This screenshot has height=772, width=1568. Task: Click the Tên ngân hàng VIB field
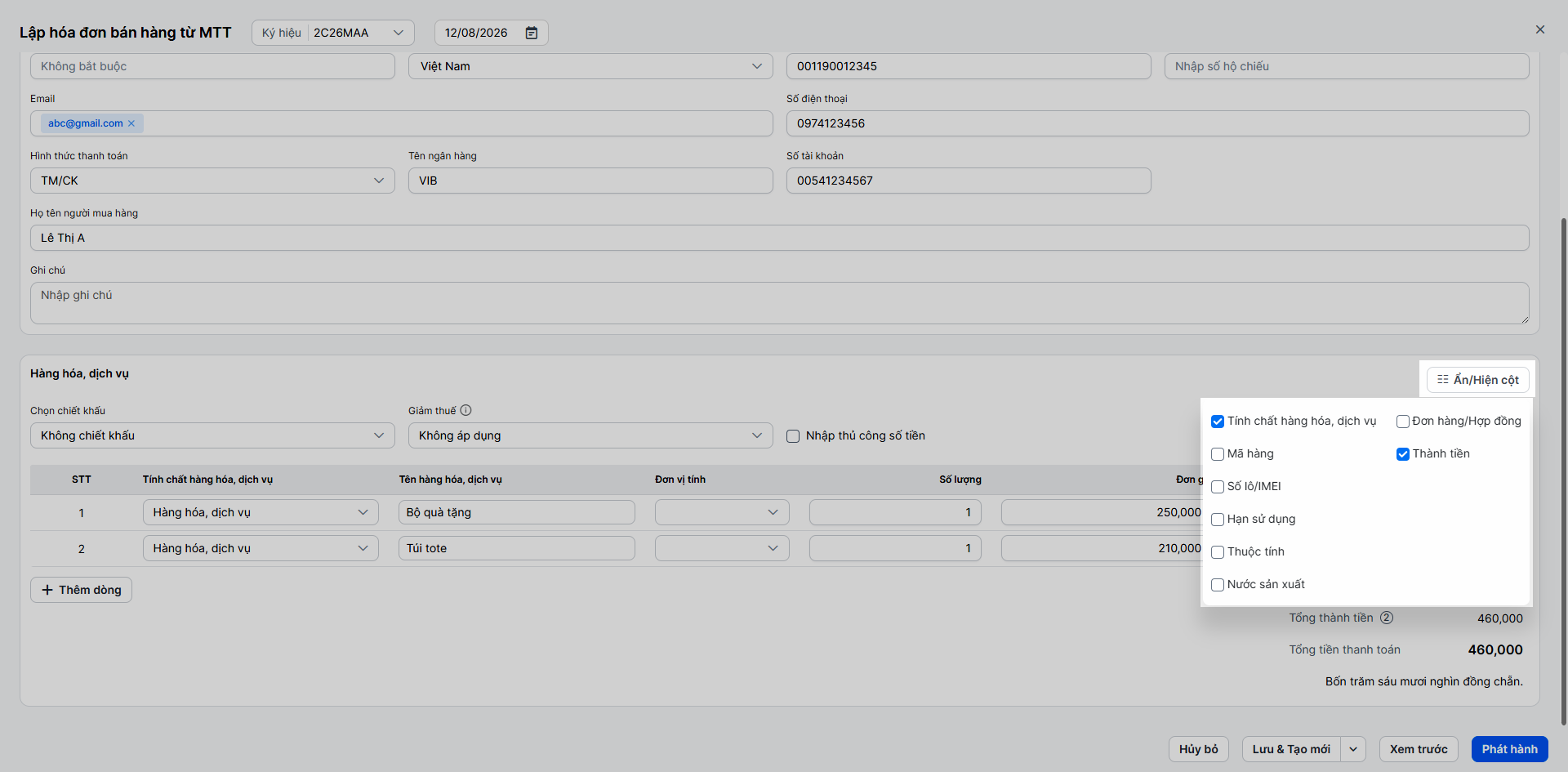[590, 181]
